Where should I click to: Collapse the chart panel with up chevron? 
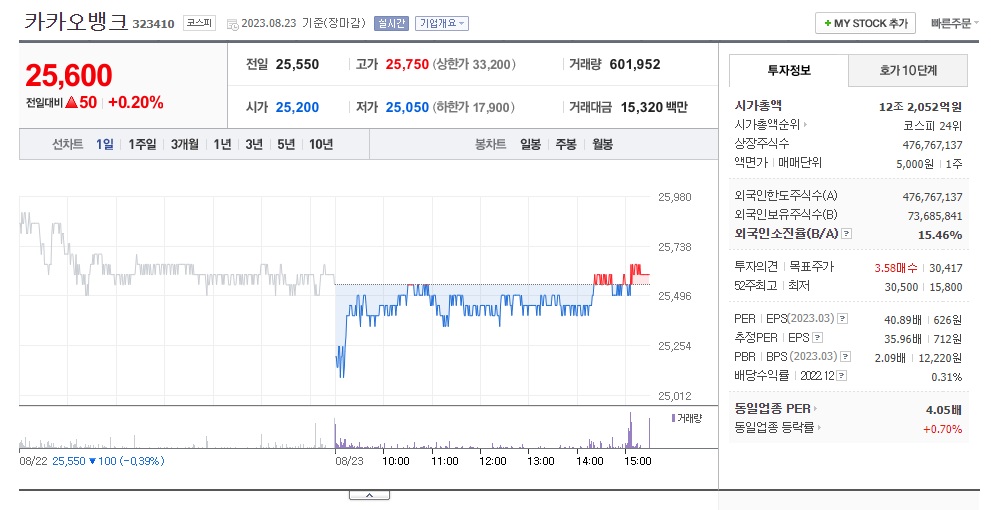pyautogui.click(x=369, y=495)
